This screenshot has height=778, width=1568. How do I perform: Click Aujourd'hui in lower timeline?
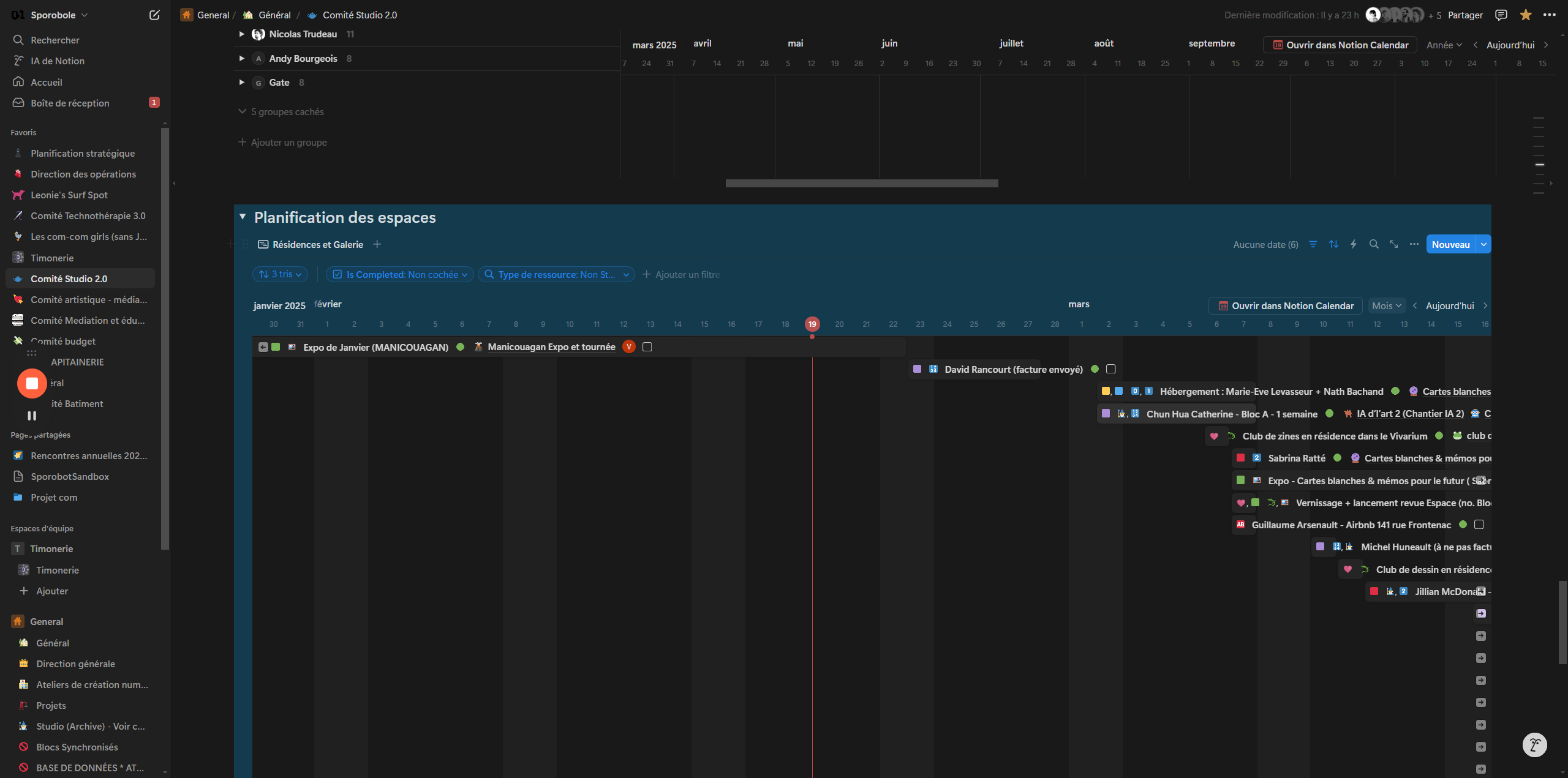tap(1450, 305)
